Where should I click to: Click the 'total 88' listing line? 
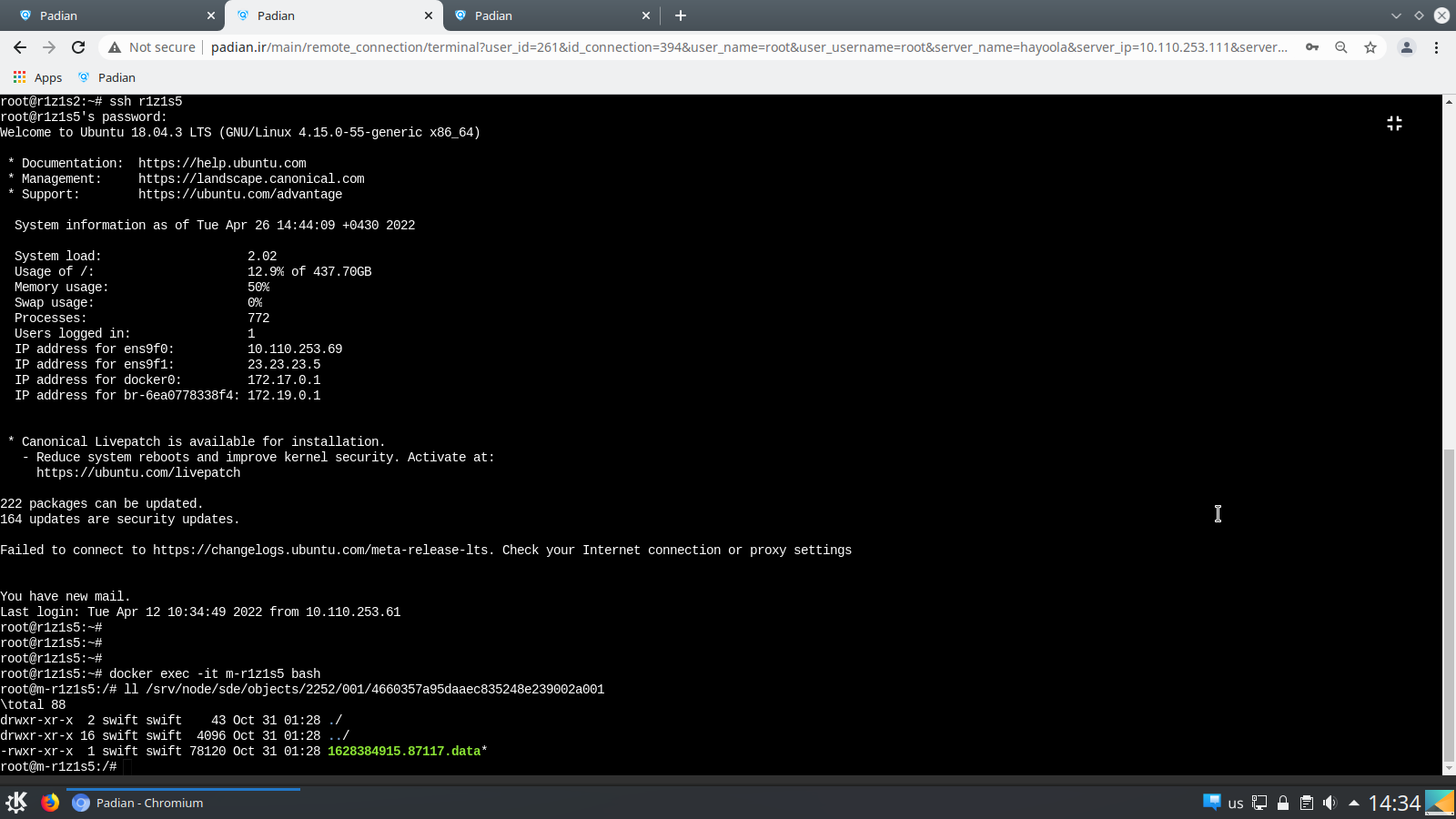tap(33, 705)
